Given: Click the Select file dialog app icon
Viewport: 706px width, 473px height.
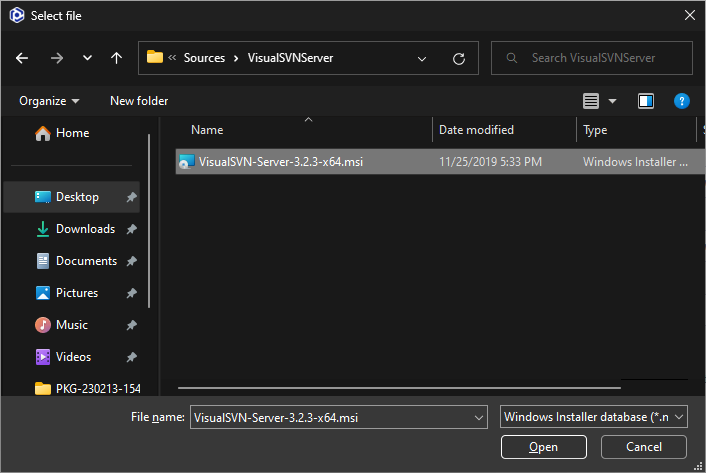Looking at the screenshot, I should 17,15.
